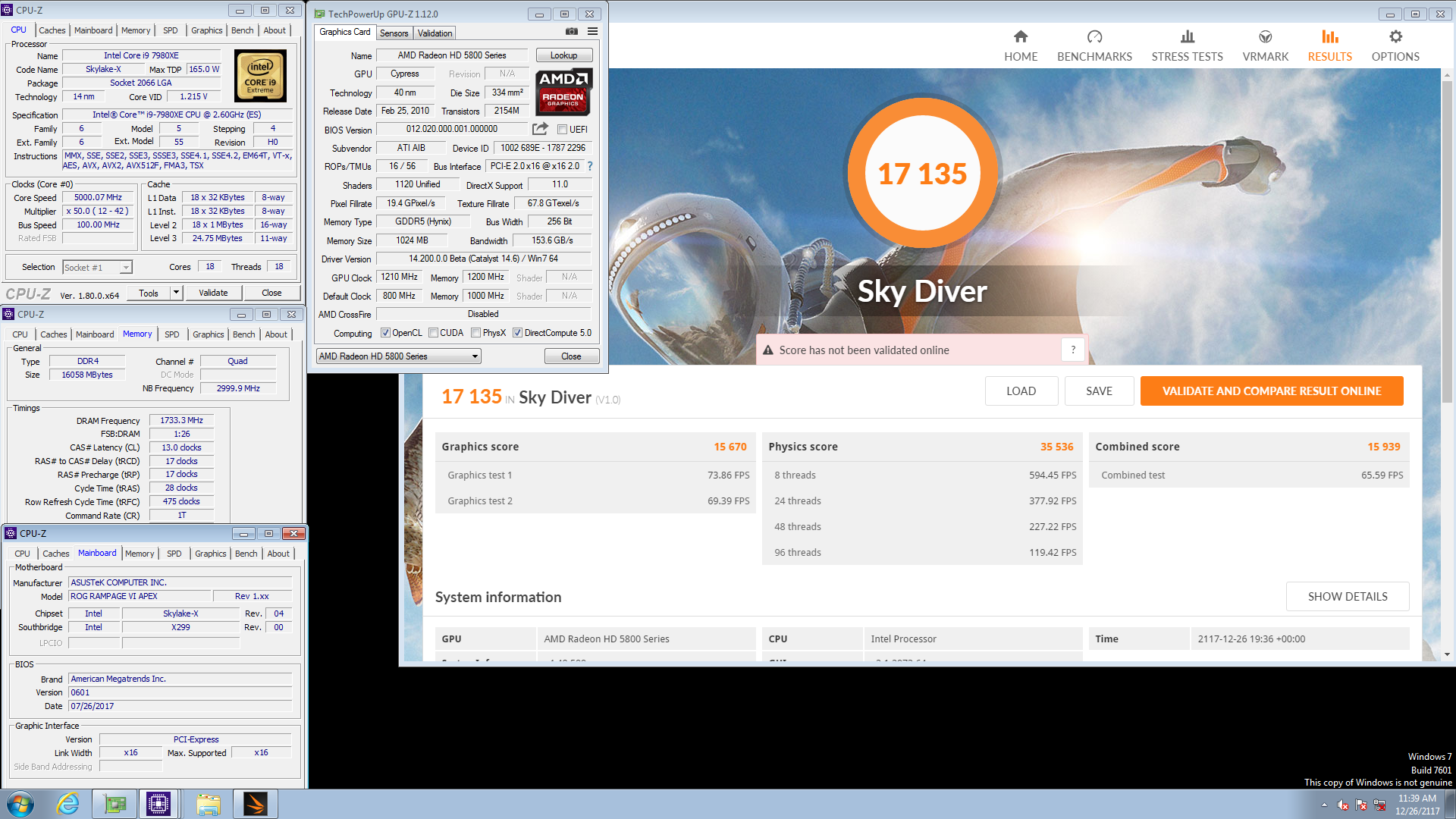Click the 3DMark vertical scrollbar up arrow
1456x819 pixels.
(x=1447, y=75)
